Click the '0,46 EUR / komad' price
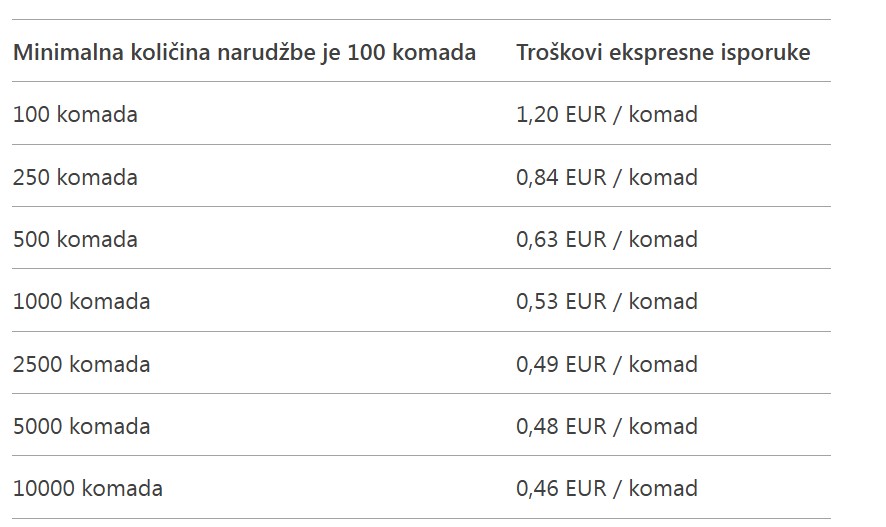This screenshot has width=886, height=527. click(606, 488)
